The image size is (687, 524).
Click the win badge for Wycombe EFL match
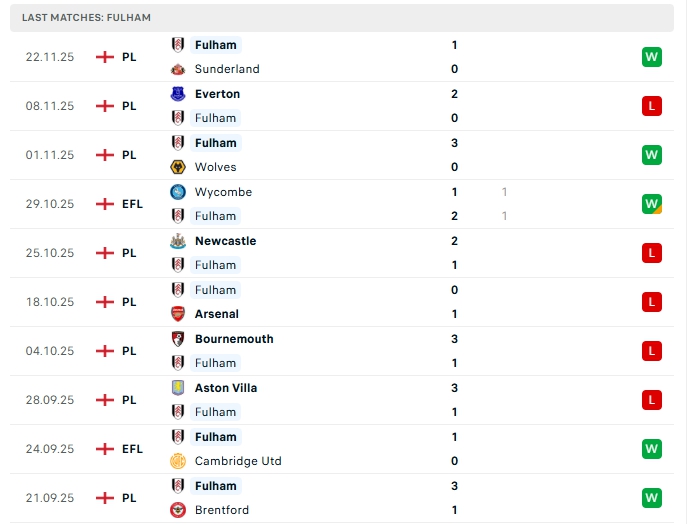coord(652,204)
